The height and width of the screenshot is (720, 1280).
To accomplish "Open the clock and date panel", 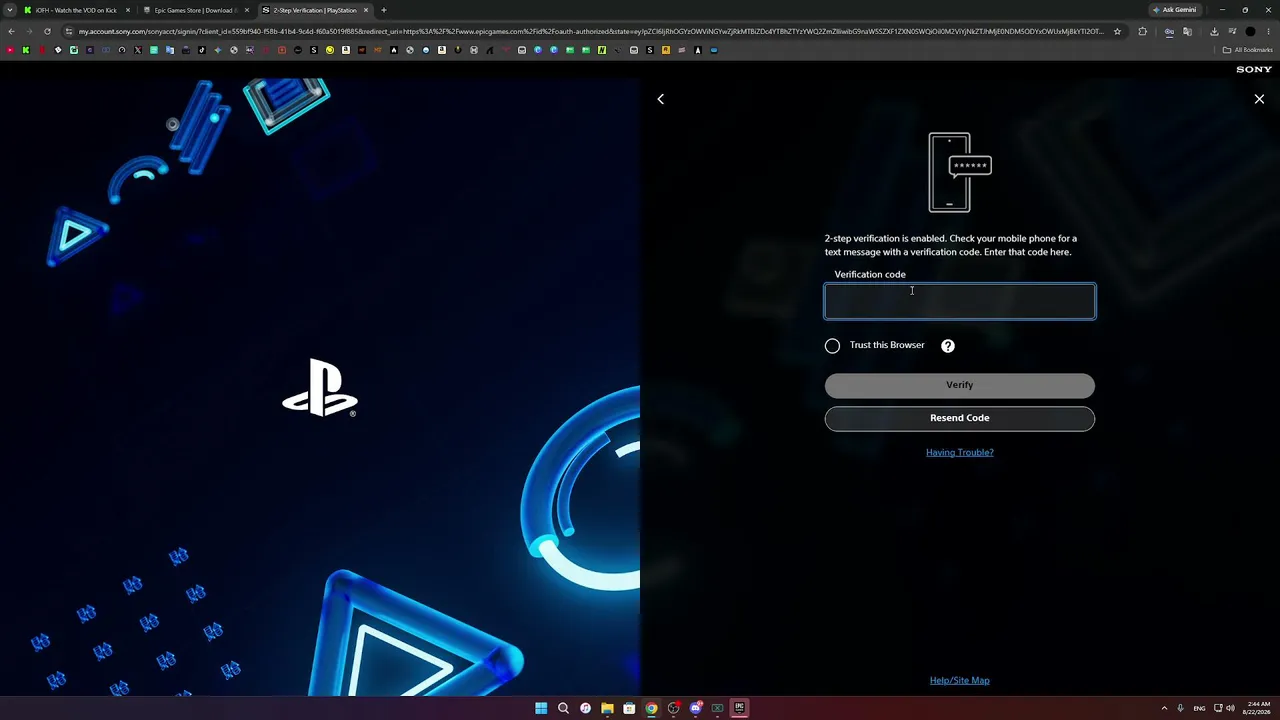I will [x=1255, y=708].
